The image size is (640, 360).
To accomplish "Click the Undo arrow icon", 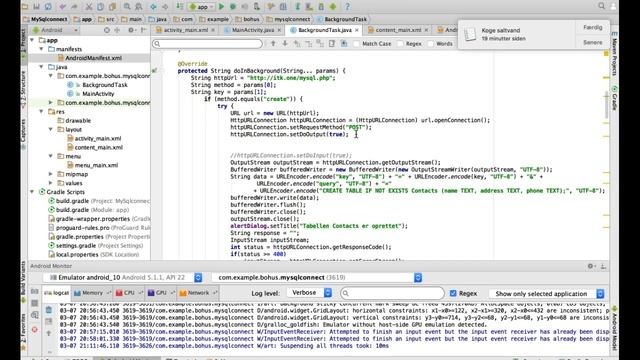I will tap(62, 7).
